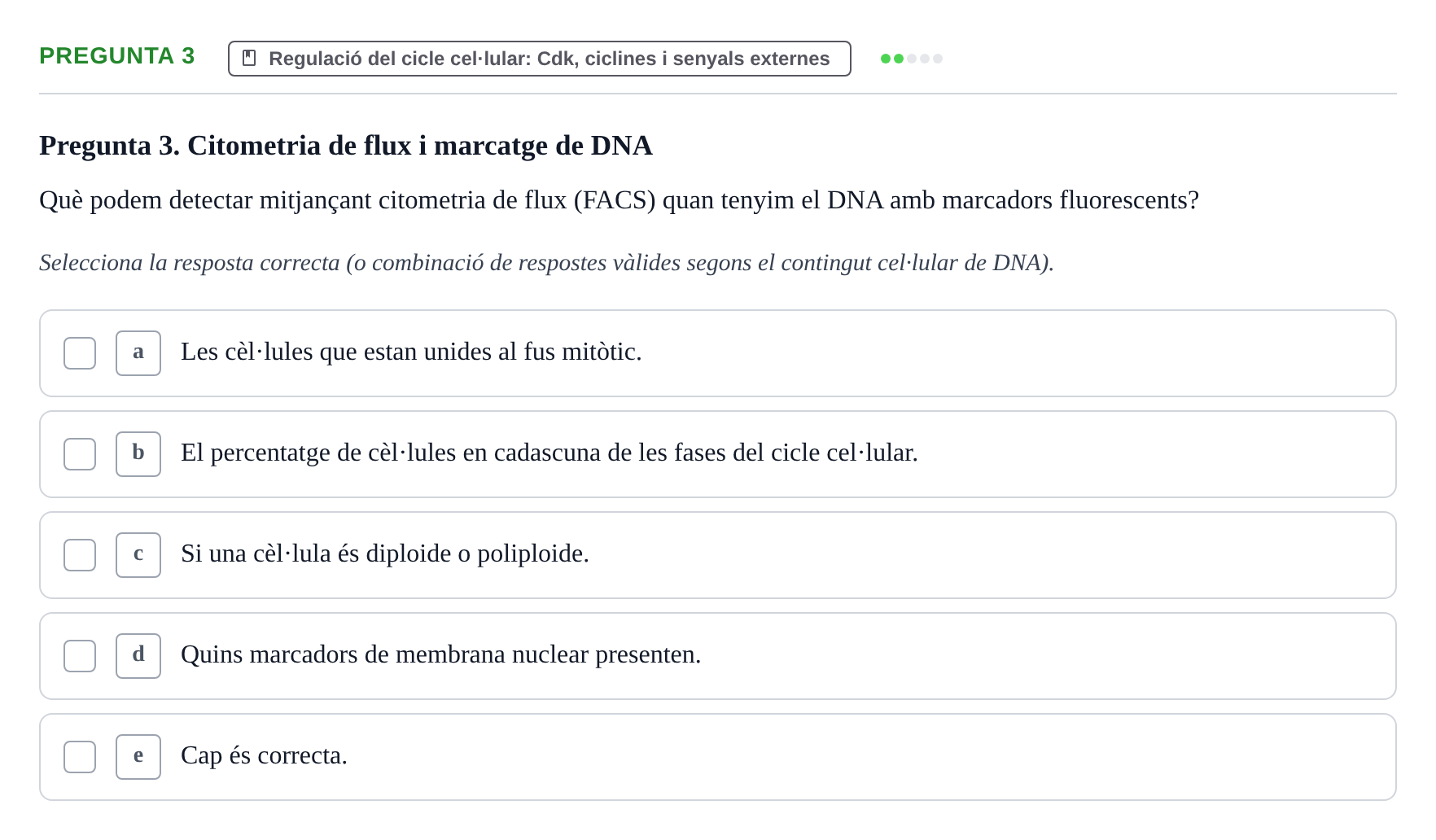Select checkbox for diploide o poliploide option
This screenshot has height=840, width=1436.
(x=80, y=555)
